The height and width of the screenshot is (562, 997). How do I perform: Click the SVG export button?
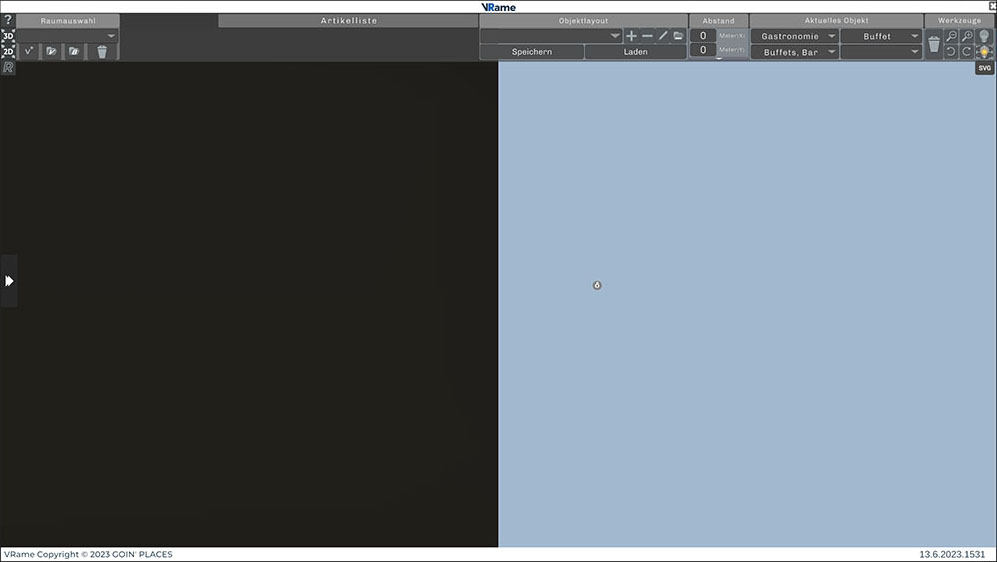pyautogui.click(x=984, y=68)
